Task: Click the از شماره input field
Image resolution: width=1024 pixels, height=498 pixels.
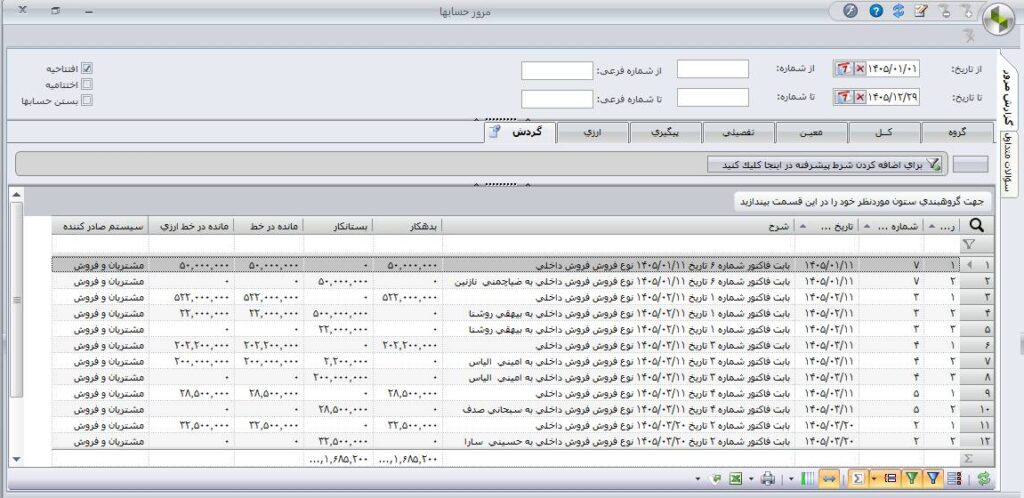Action: point(712,69)
